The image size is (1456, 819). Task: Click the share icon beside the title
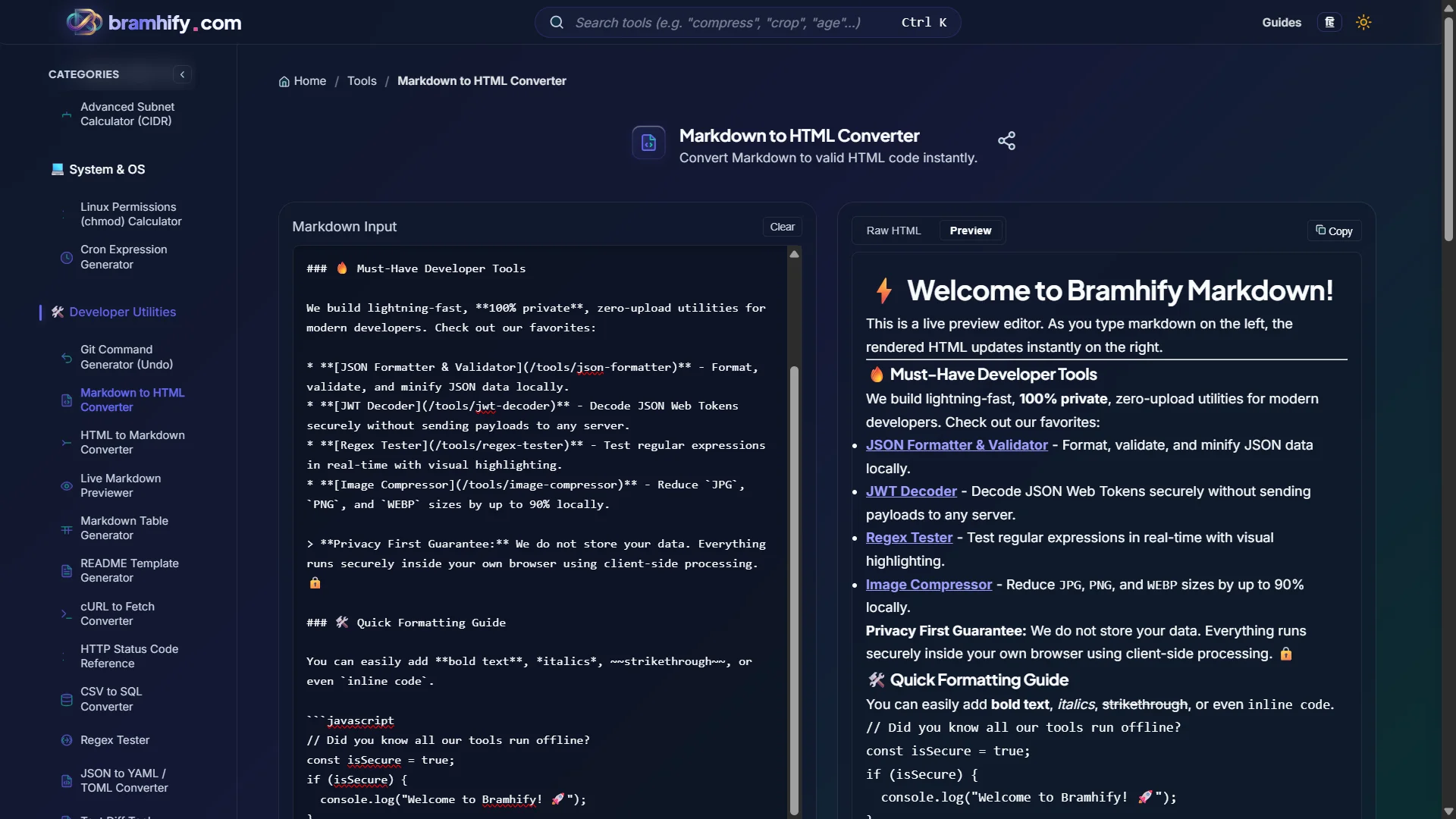(x=1006, y=140)
